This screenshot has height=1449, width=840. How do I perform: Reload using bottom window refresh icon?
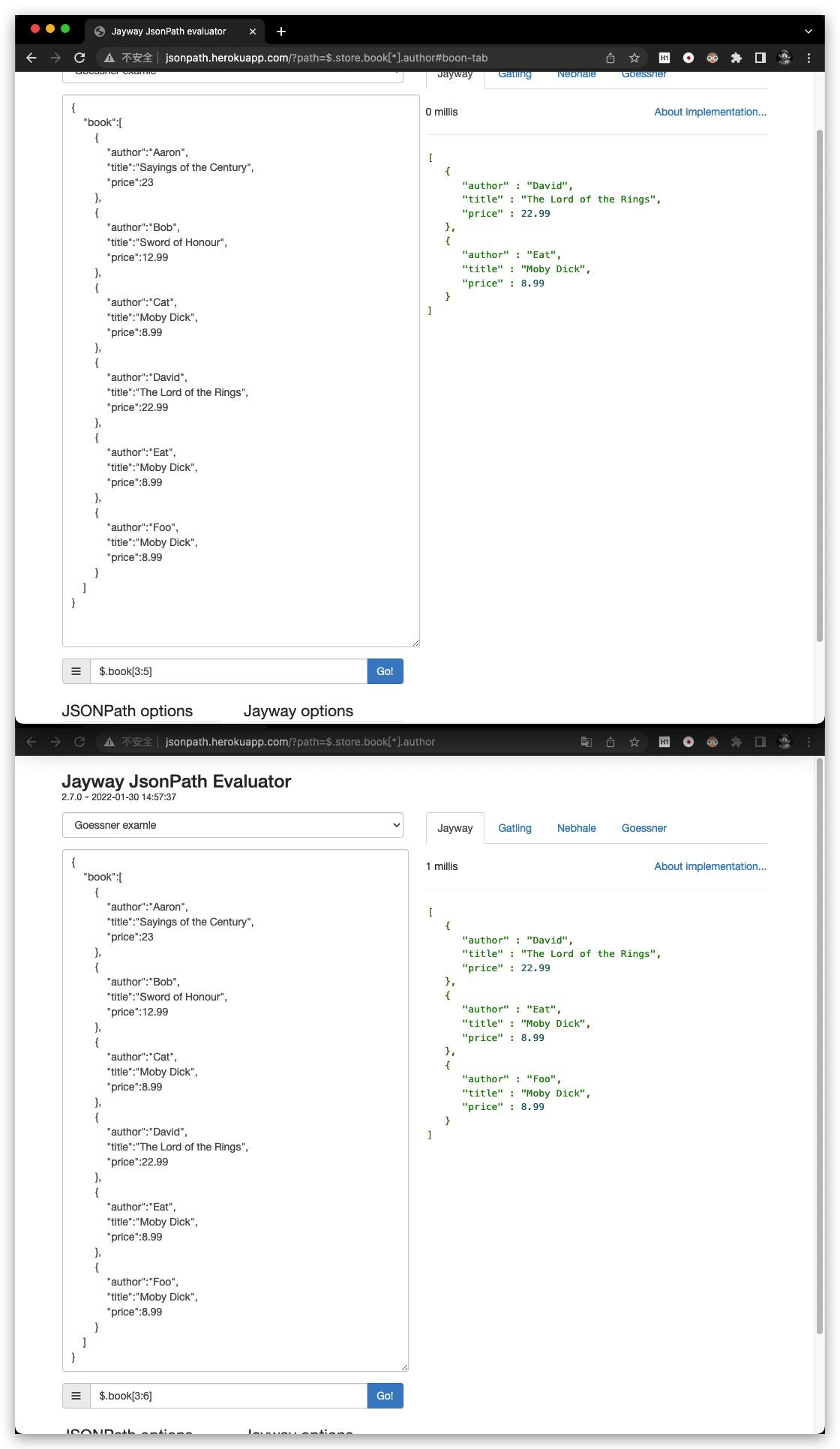click(79, 742)
